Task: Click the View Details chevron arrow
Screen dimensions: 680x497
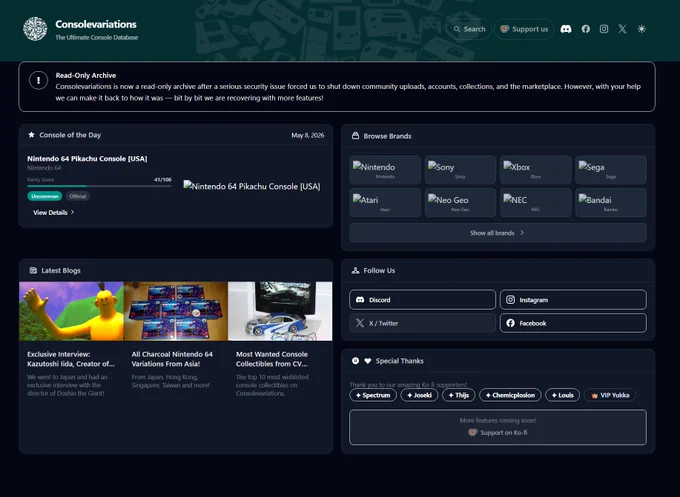Action: tap(72, 212)
